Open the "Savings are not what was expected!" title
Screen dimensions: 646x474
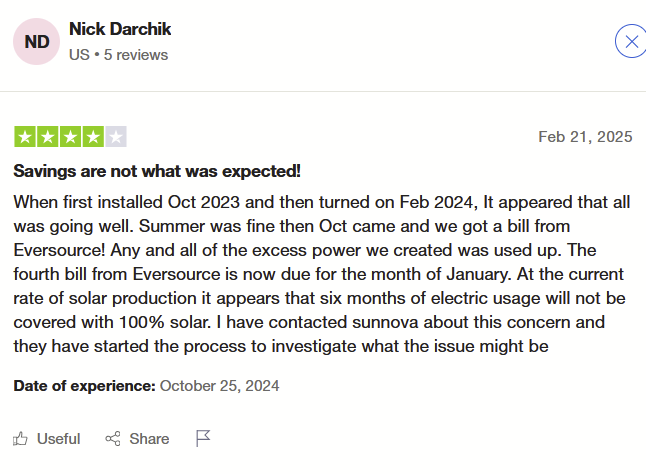click(157, 171)
